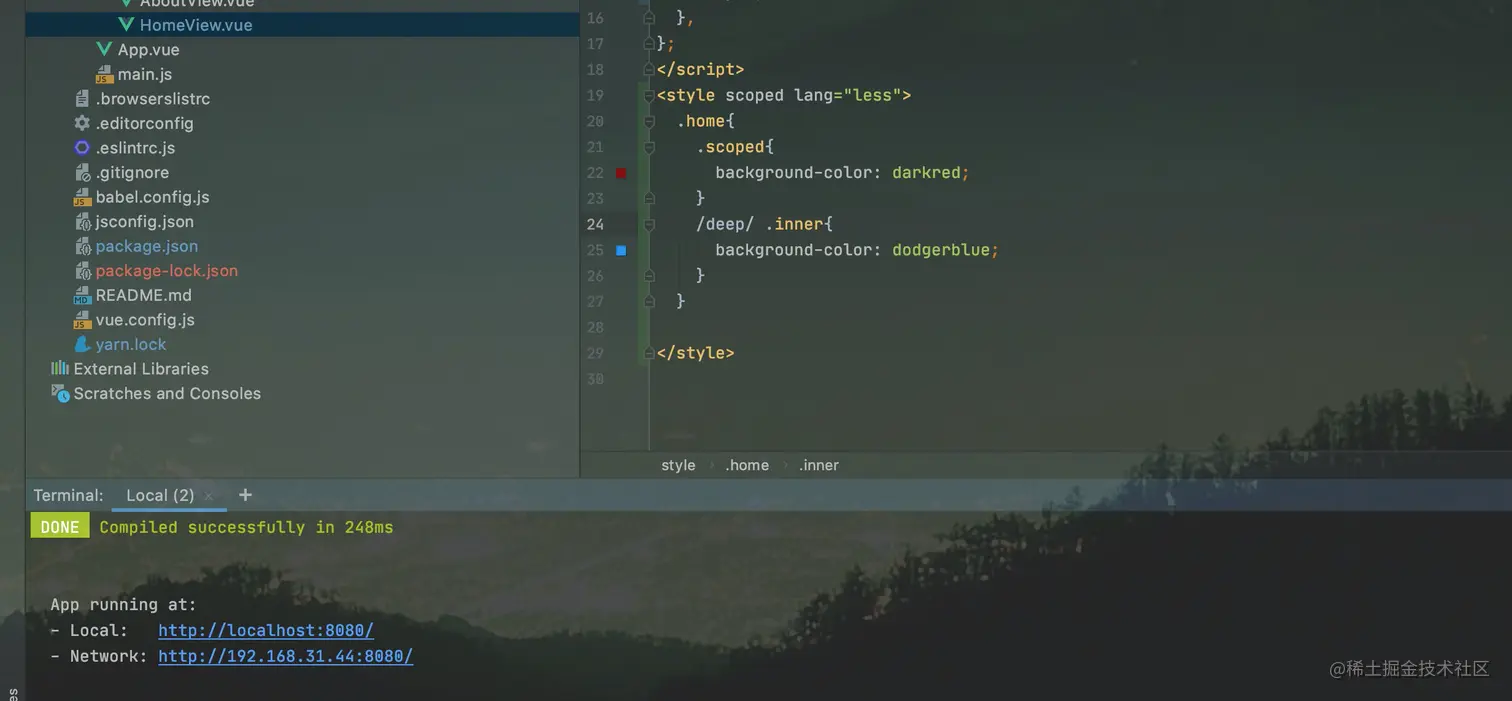
Task: Place cursor on 'dodgerblue' value
Action: (x=941, y=250)
